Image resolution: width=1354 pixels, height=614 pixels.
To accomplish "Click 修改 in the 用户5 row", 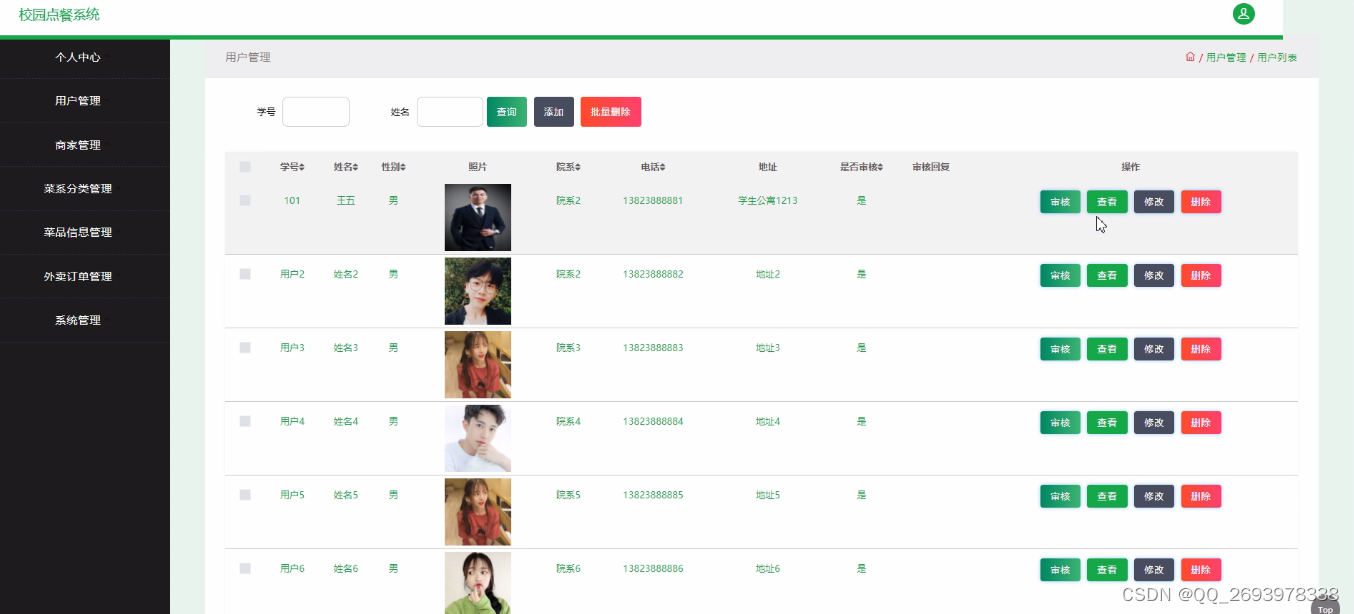I will [x=1154, y=496].
